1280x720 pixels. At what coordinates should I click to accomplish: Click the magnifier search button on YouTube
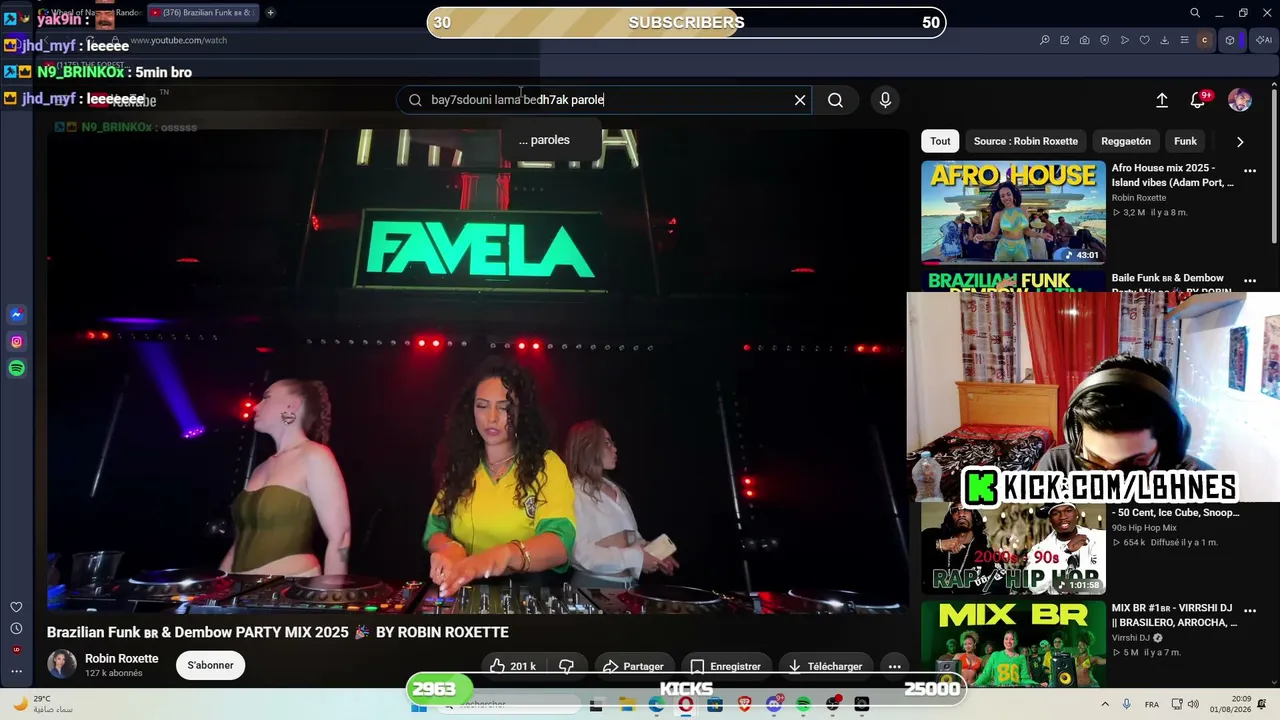[x=836, y=100]
